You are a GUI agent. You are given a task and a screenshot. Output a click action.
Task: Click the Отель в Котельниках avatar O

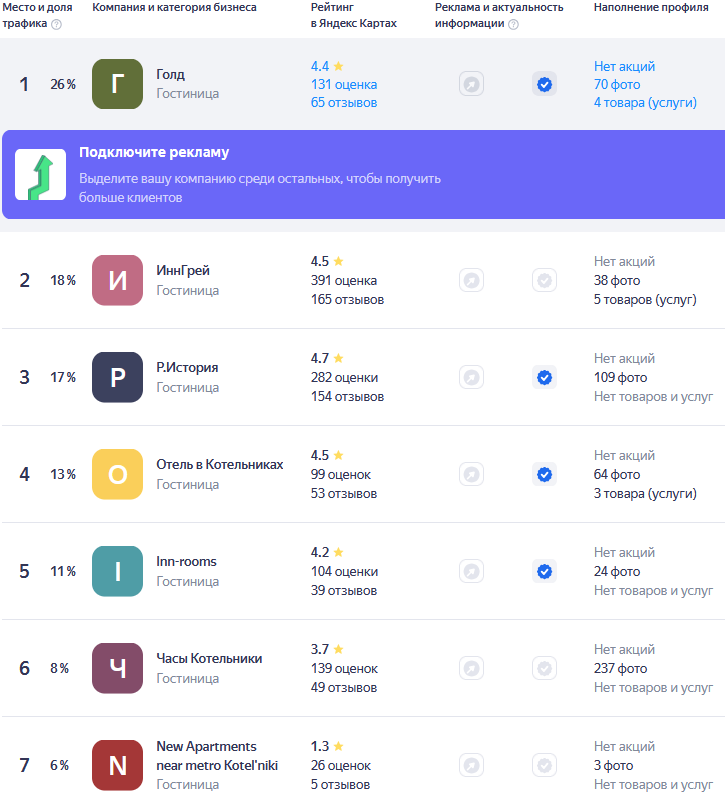pyautogui.click(x=118, y=474)
